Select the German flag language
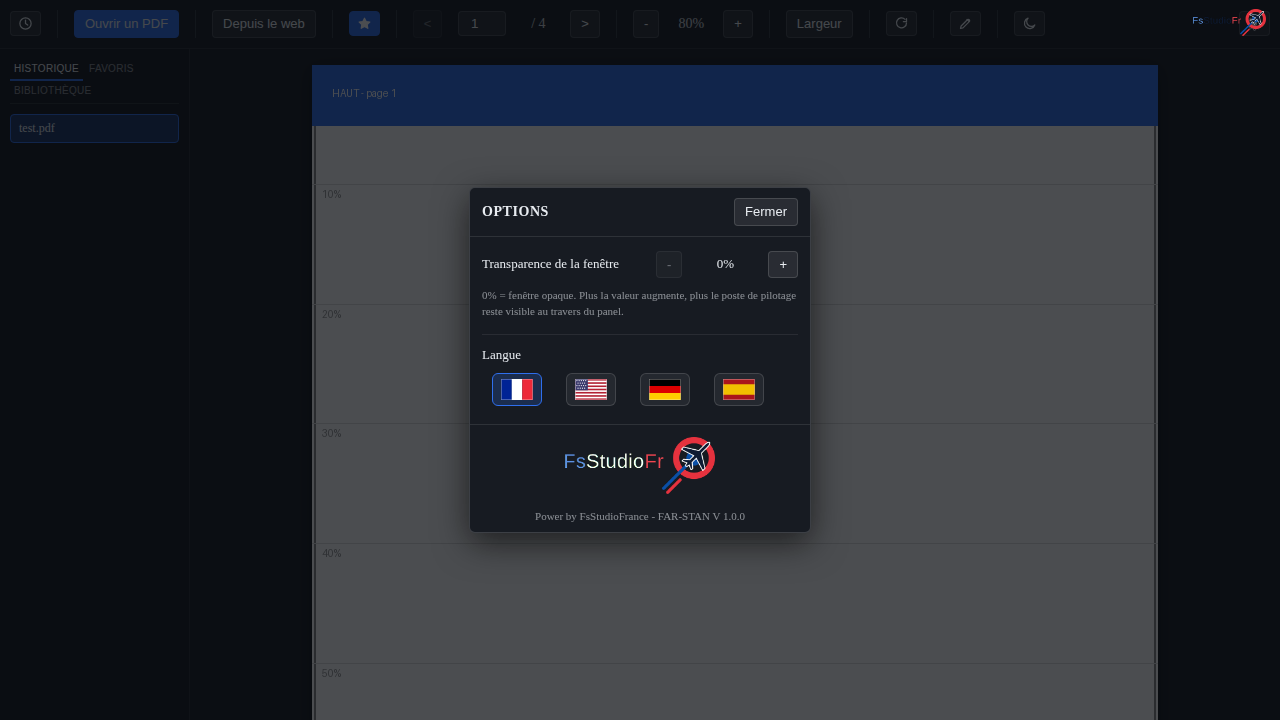The image size is (1280, 720). tap(665, 389)
